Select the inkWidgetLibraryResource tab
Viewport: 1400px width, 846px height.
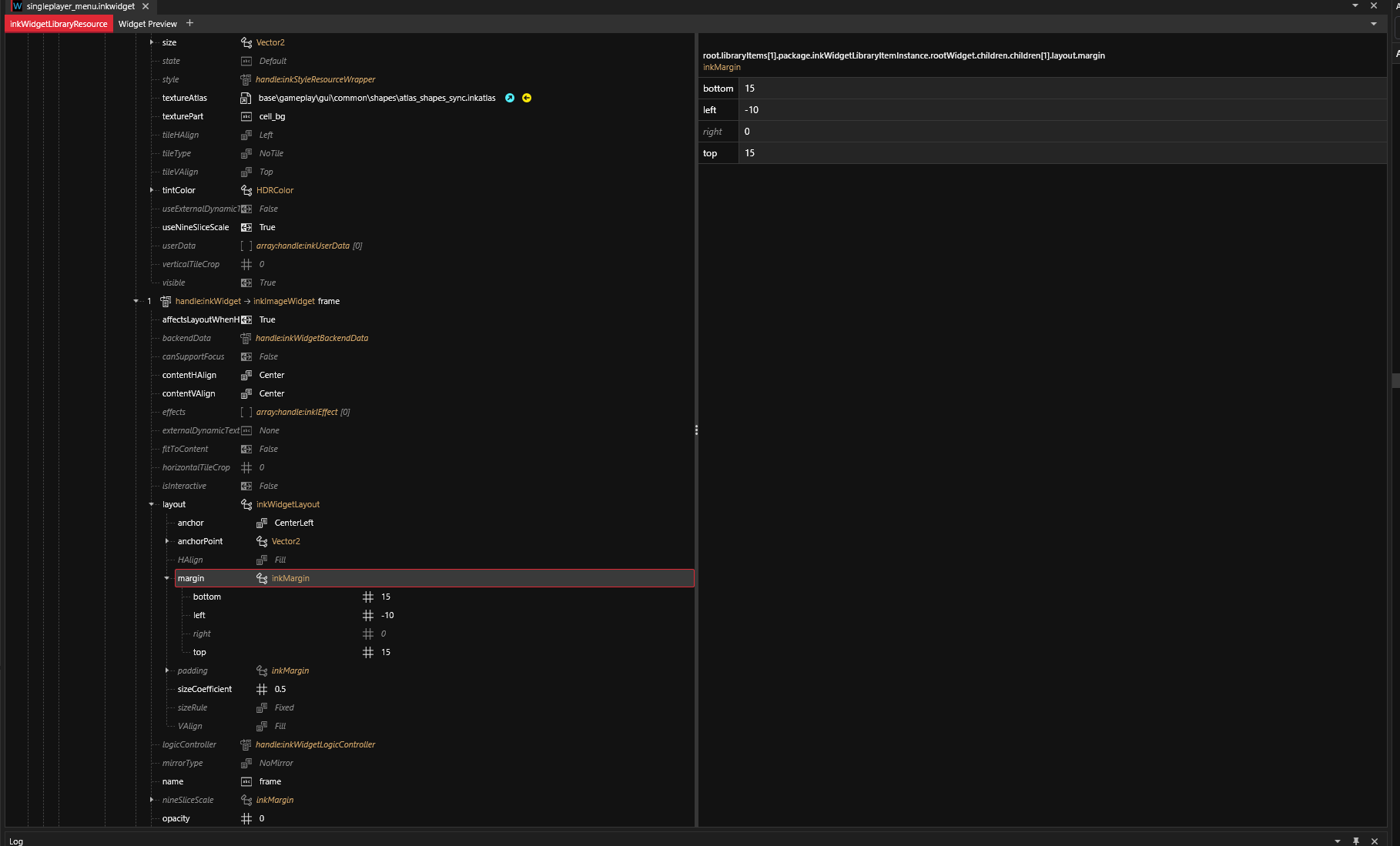(59, 24)
